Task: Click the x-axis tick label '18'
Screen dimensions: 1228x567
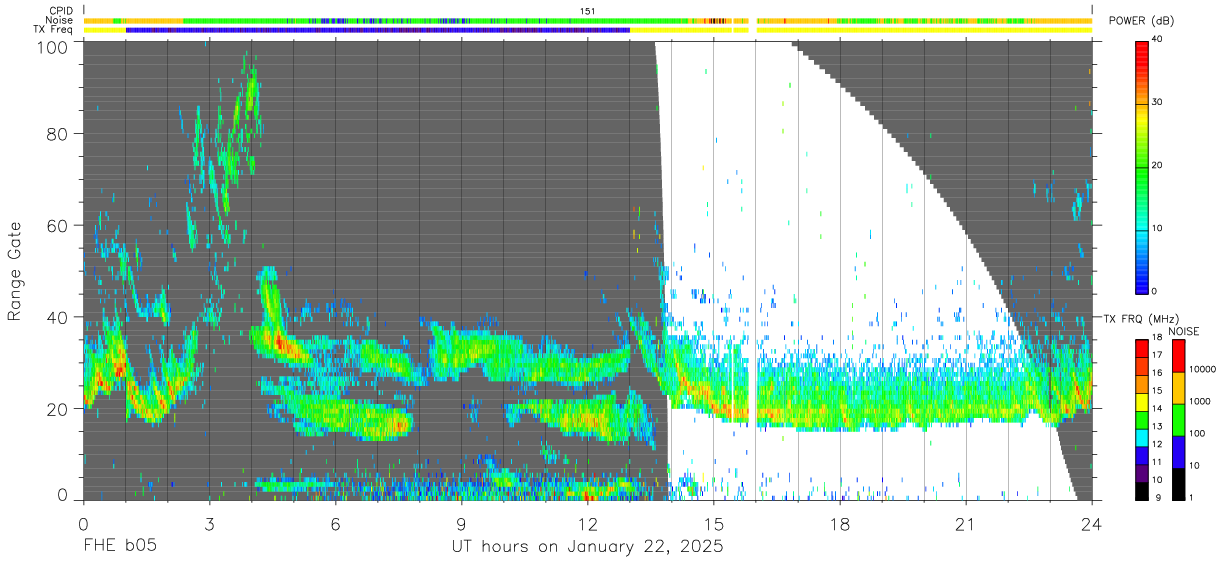Action: [x=840, y=523]
